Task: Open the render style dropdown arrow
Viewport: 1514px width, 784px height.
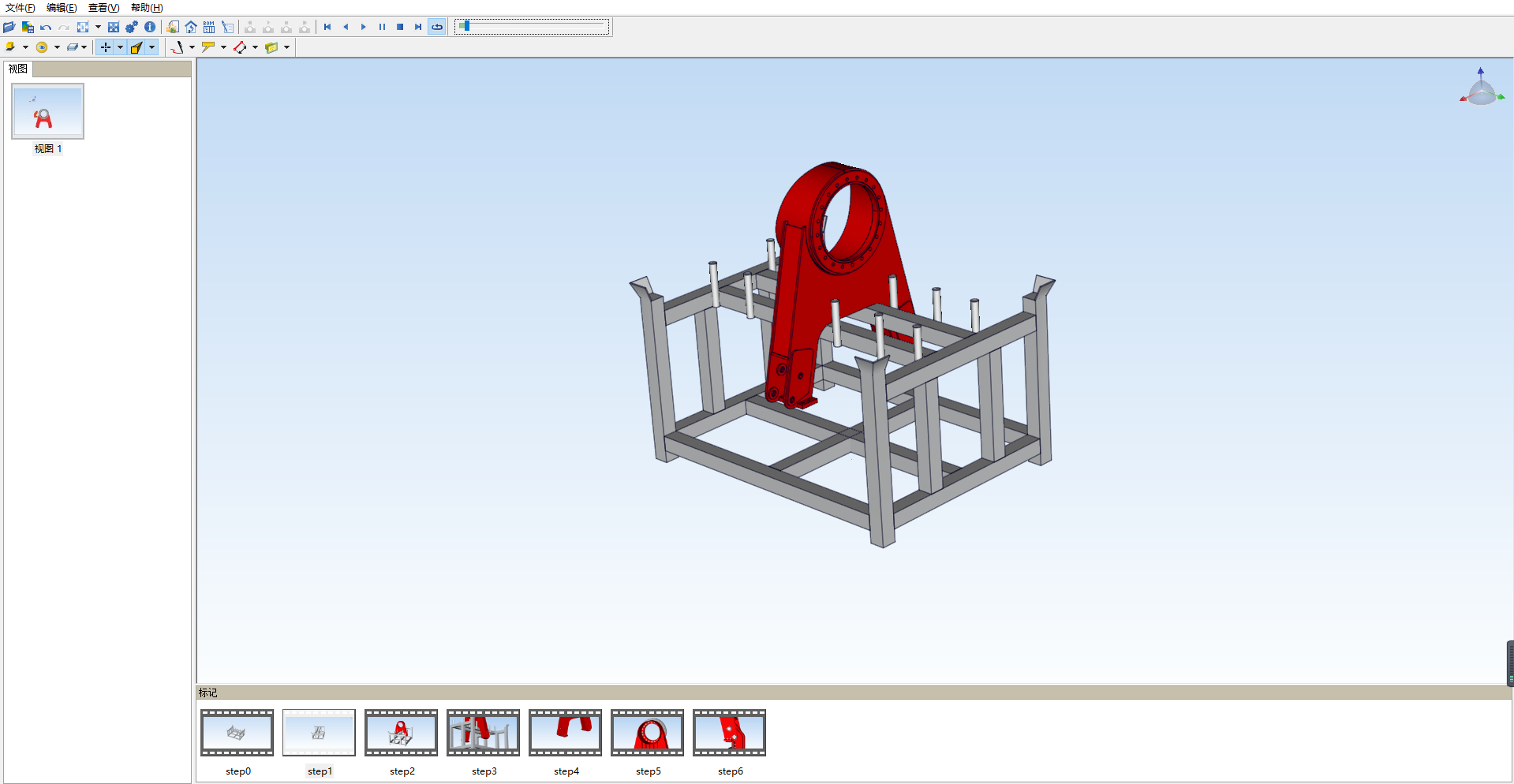Action: (x=25, y=47)
